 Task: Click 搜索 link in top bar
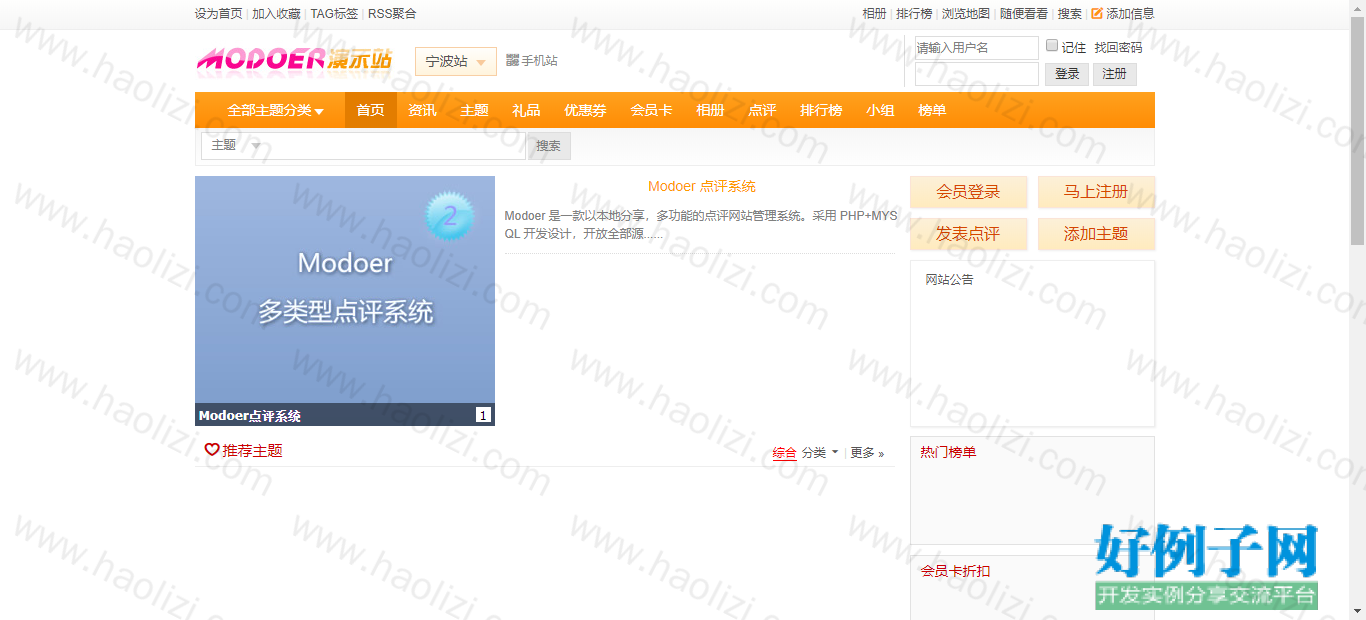[x=1070, y=14]
